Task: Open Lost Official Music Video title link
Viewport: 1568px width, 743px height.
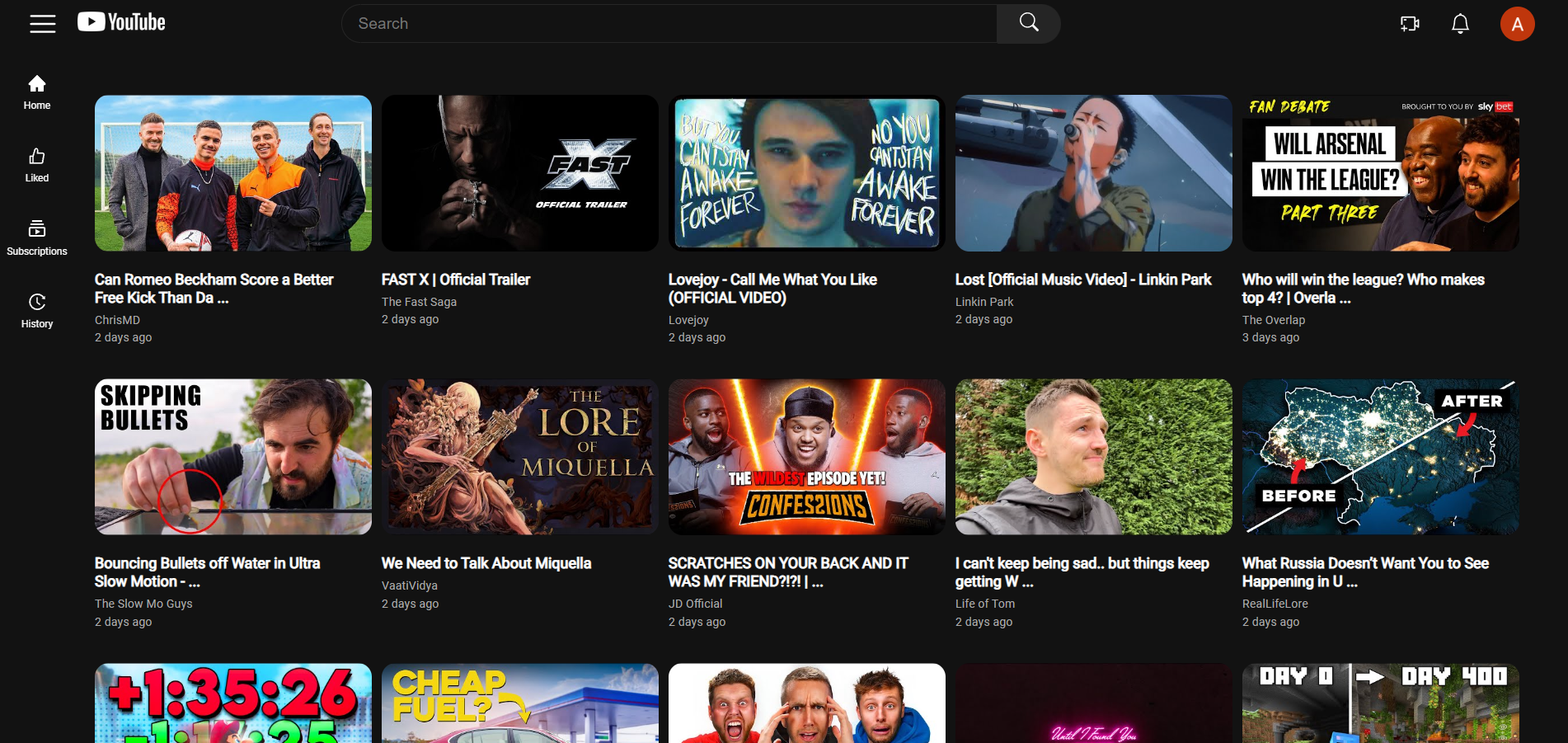Action: click(x=1083, y=280)
